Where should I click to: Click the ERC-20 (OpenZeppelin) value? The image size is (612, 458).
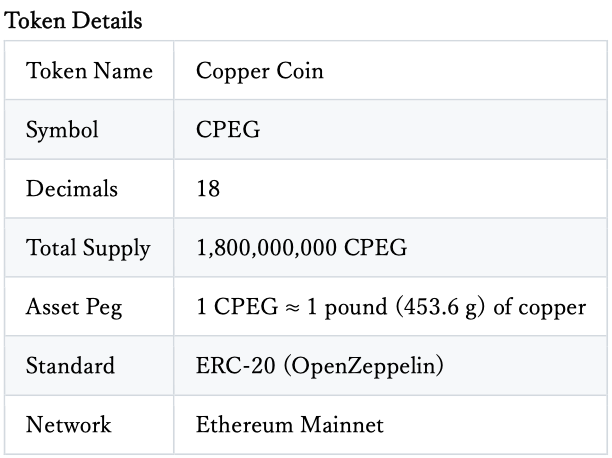[319, 366]
